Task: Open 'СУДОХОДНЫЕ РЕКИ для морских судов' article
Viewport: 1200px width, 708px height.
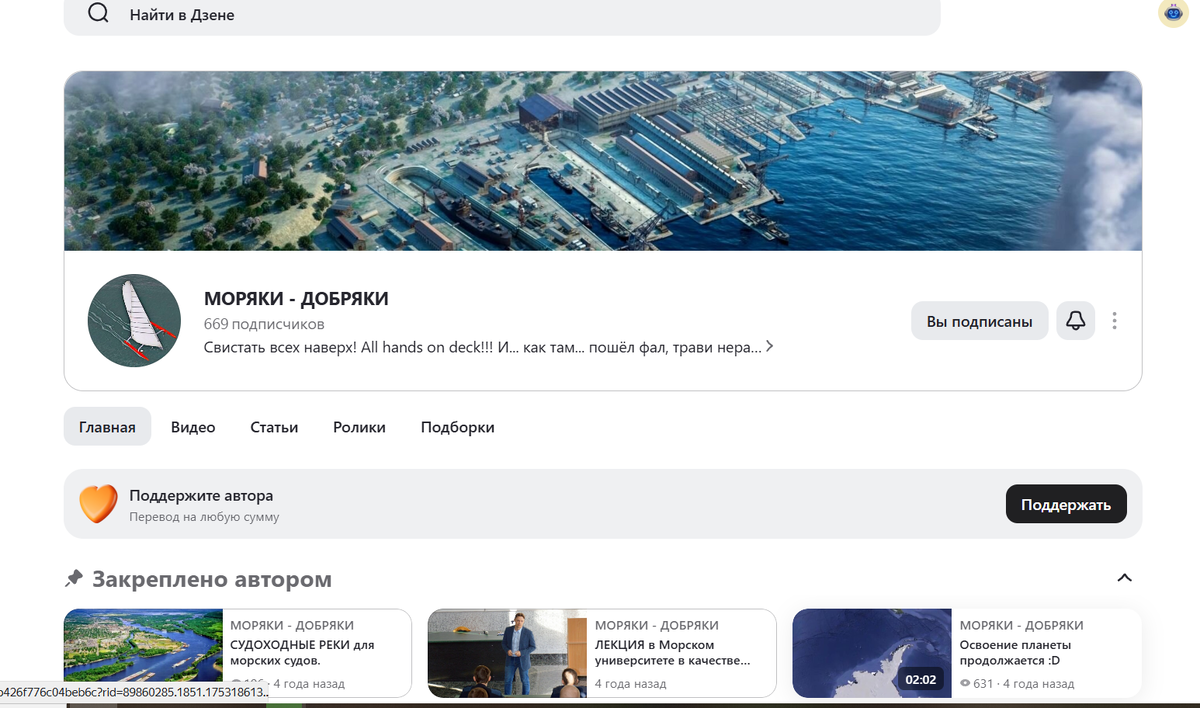Action: (302, 653)
